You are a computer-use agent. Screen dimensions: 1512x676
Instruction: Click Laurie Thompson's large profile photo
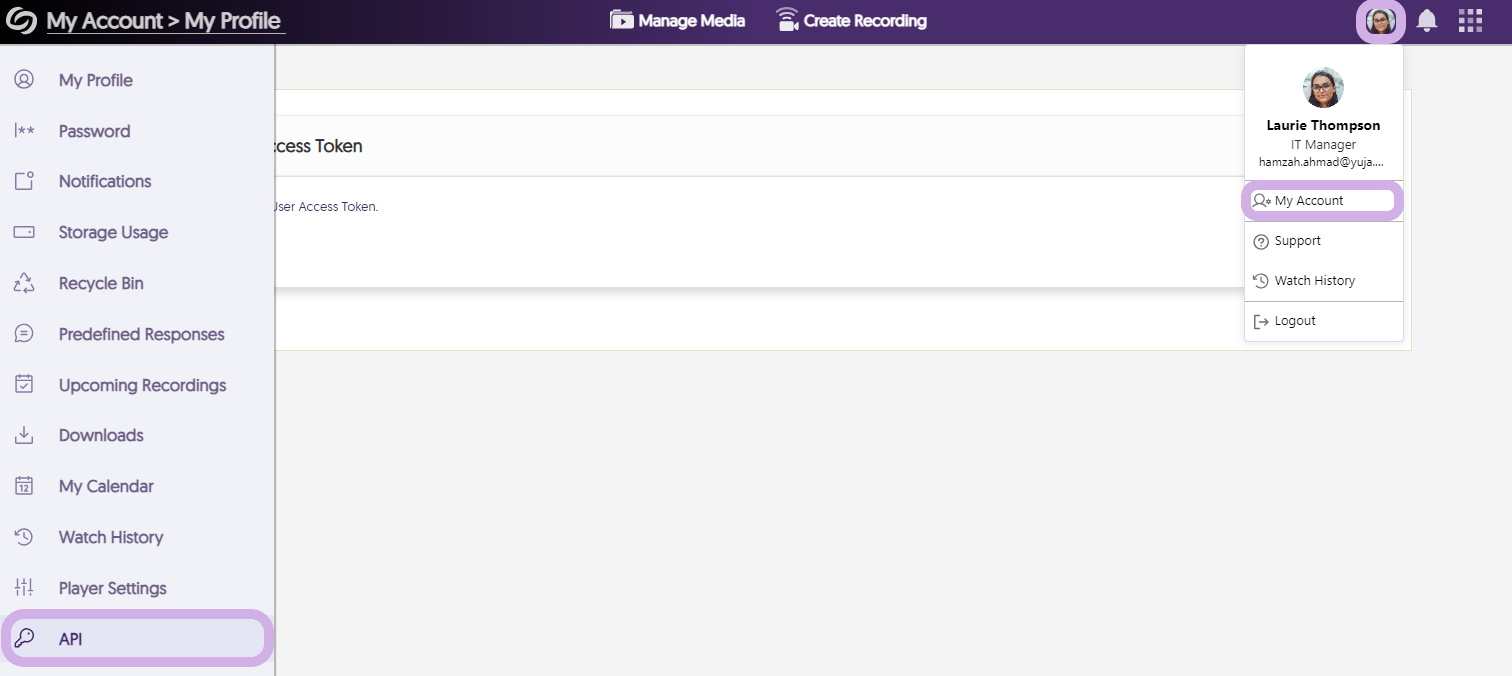tap(1323, 88)
